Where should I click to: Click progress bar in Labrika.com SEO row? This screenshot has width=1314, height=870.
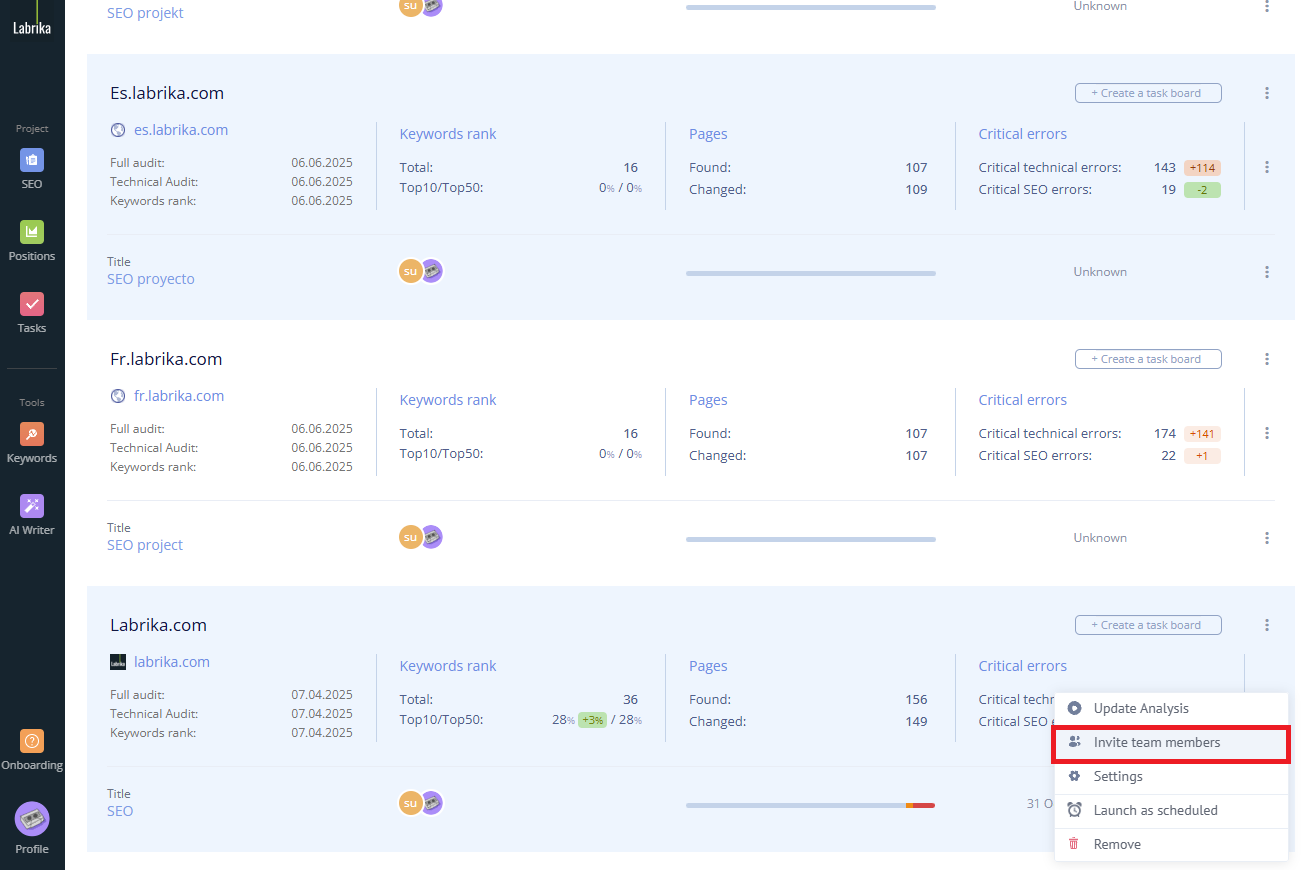tap(811, 805)
